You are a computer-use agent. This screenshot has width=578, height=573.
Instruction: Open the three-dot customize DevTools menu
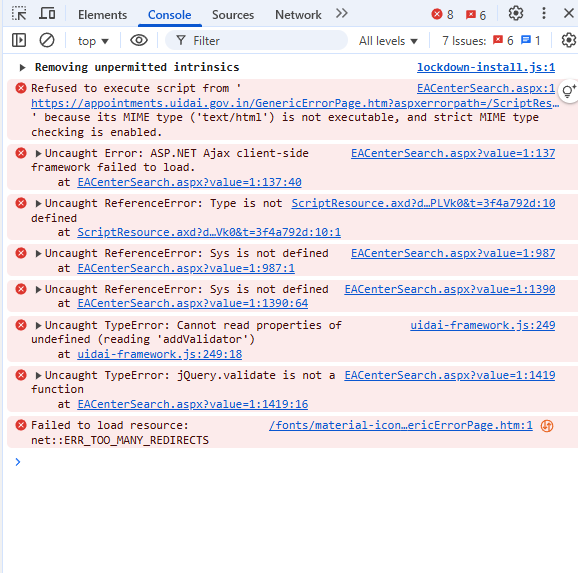point(544,13)
